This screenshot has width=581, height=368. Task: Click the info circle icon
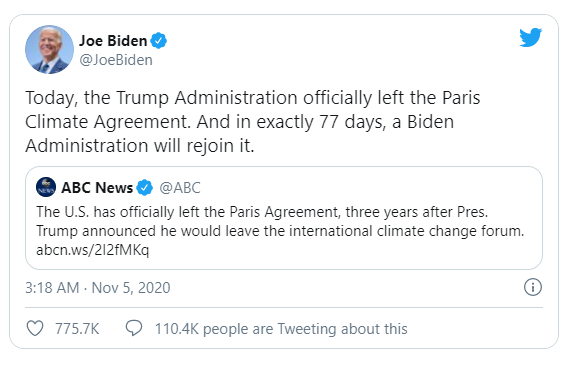coord(533,287)
